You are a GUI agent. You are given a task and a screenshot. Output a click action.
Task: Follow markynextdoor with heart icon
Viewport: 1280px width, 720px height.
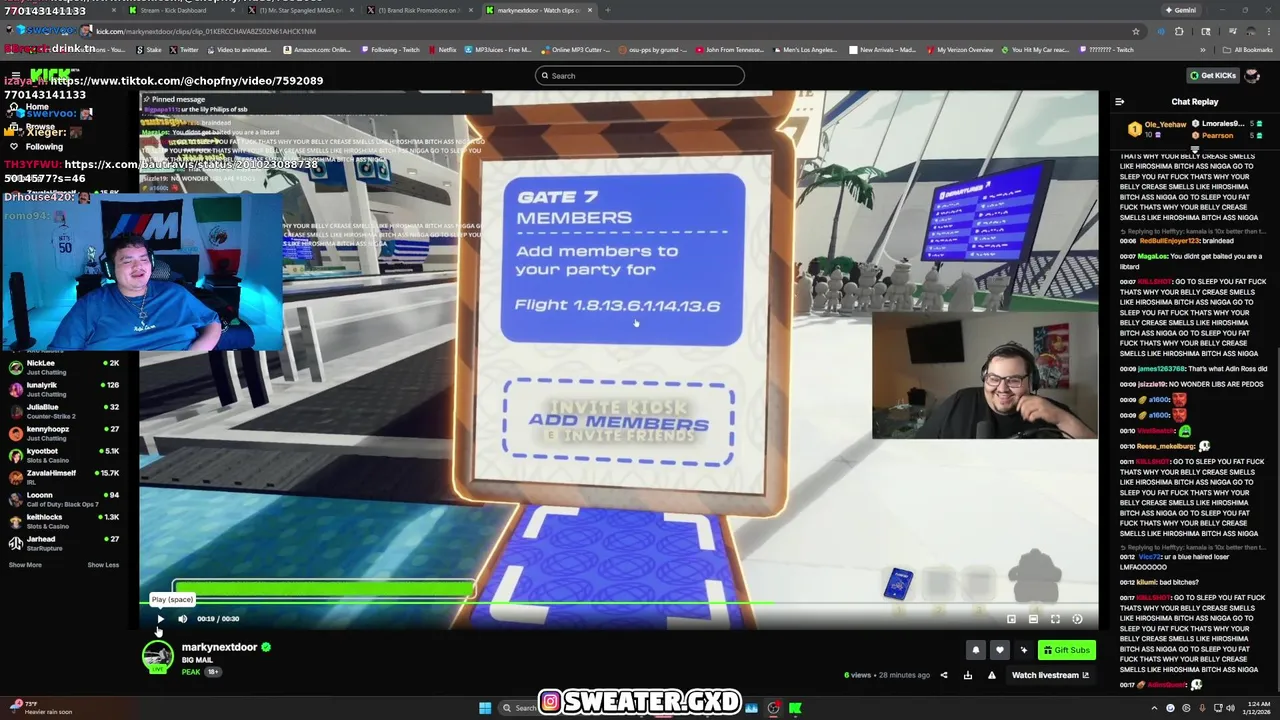click(x=999, y=650)
